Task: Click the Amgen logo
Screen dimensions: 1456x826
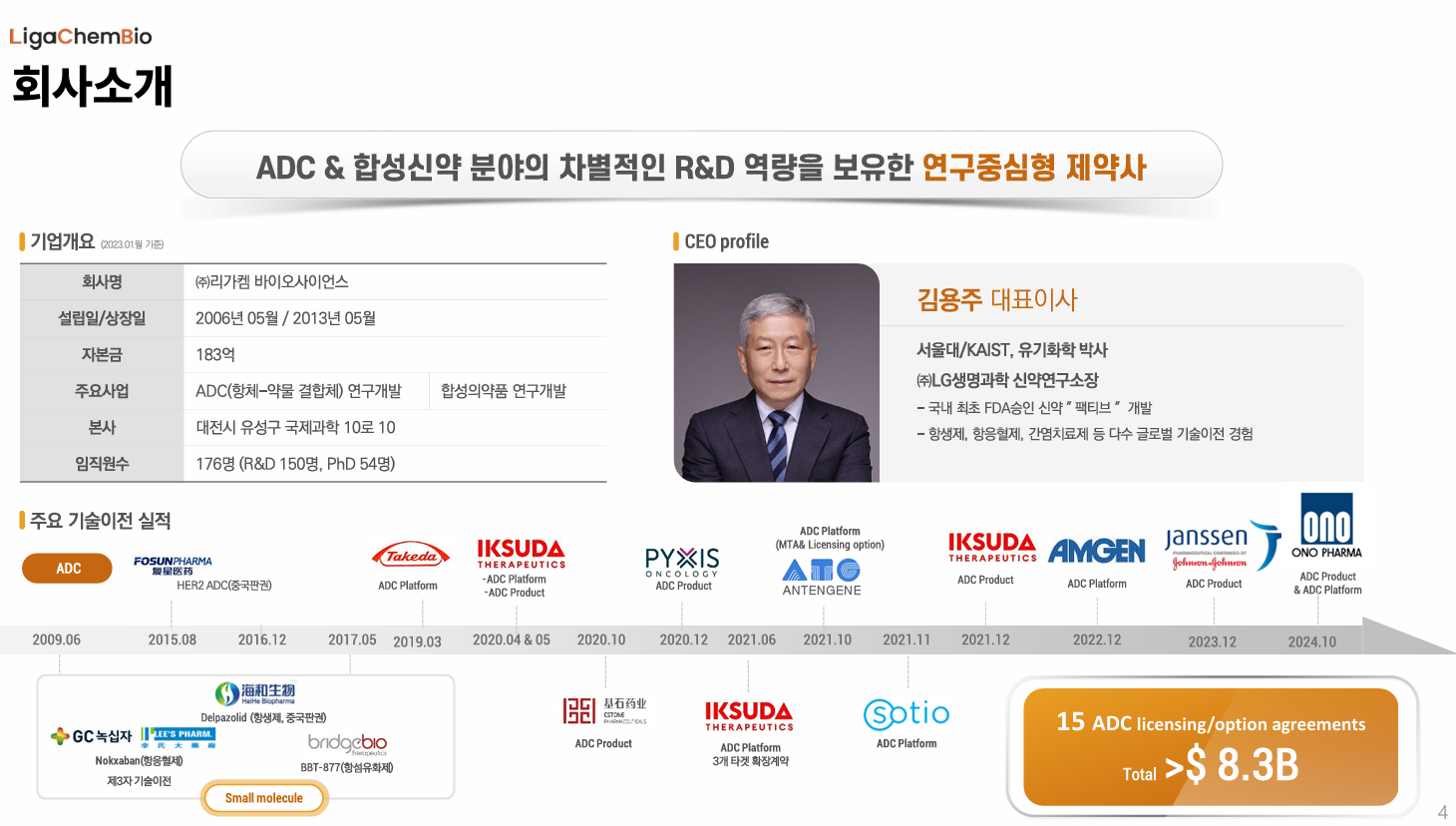Action: pos(1097,551)
